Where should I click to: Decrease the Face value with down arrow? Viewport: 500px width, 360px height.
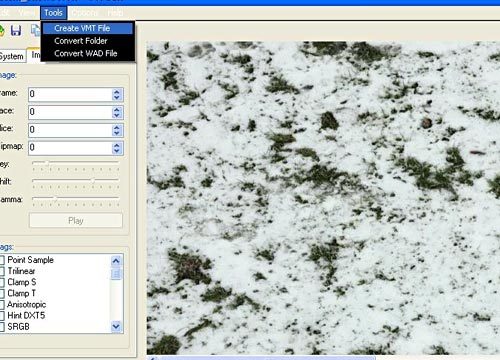click(x=116, y=115)
